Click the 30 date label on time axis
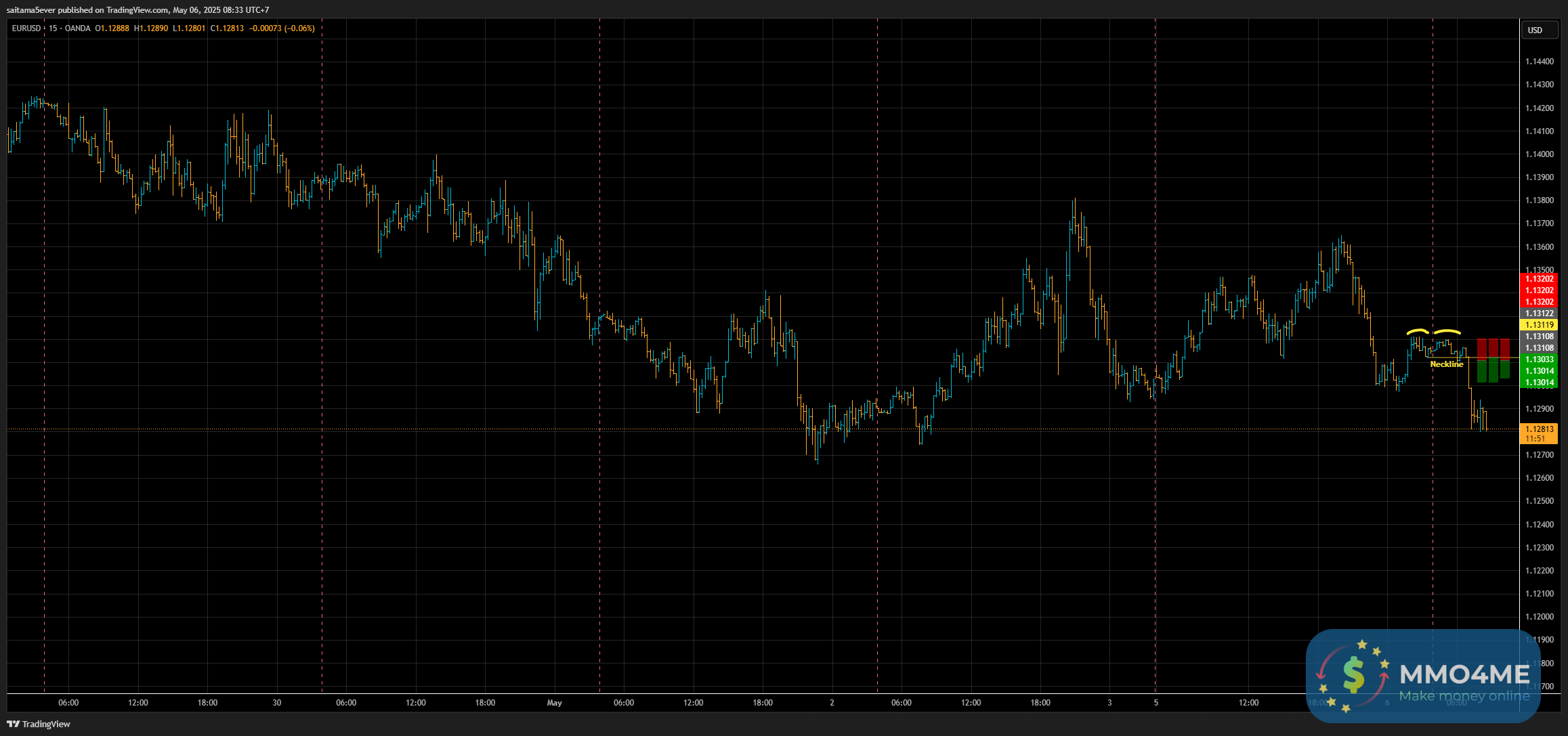The width and height of the screenshot is (1568, 736). click(276, 703)
